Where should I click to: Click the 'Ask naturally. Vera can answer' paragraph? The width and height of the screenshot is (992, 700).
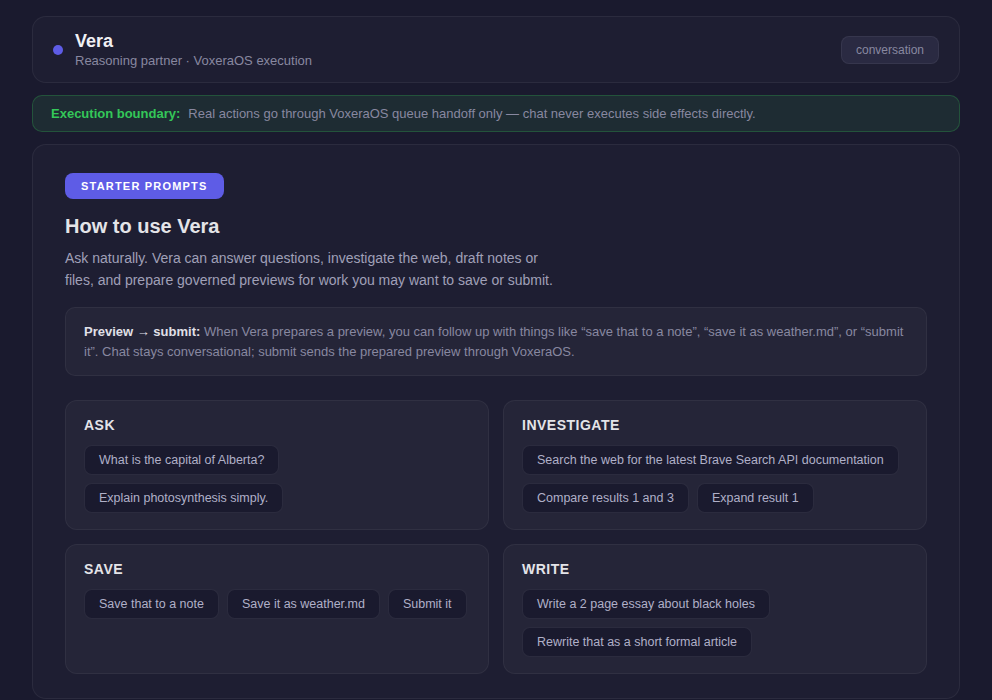[x=309, y=269]
